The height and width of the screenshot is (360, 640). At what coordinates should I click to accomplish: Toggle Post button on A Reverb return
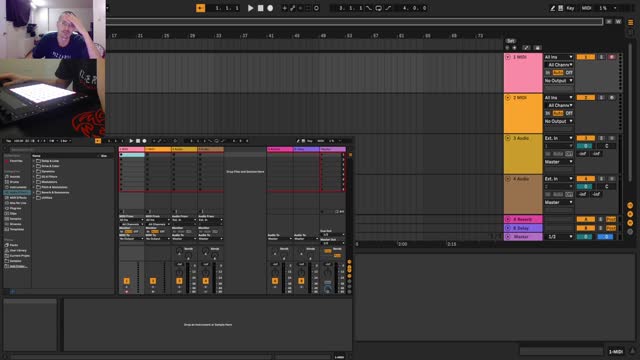pos(611,219)
